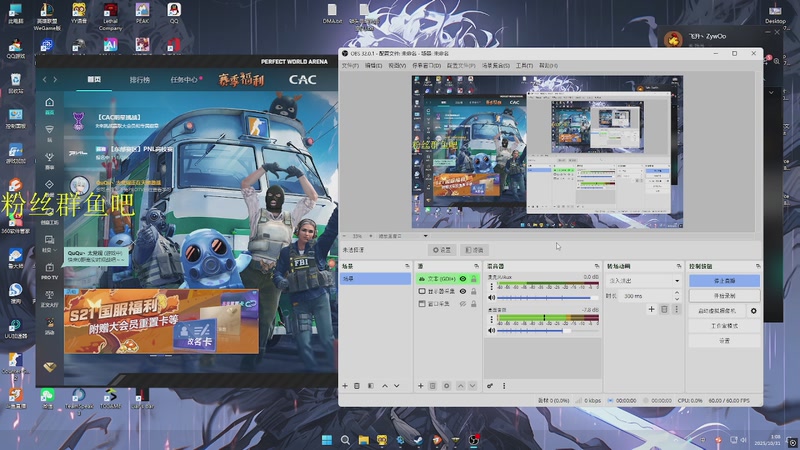800x450 pixels.
Task: Open the File menu in OBS
Action: [350, 66]
